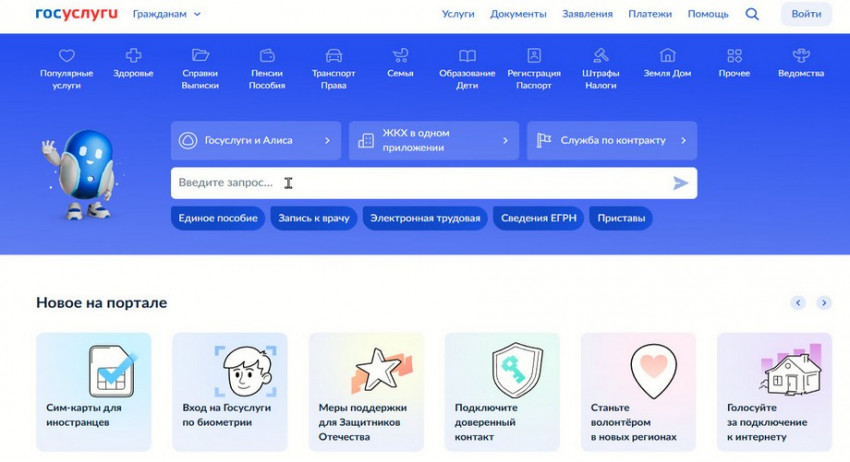Open the Платежи menu item
This screenshot has width=850, height=462.
click(x=650, y=14)
